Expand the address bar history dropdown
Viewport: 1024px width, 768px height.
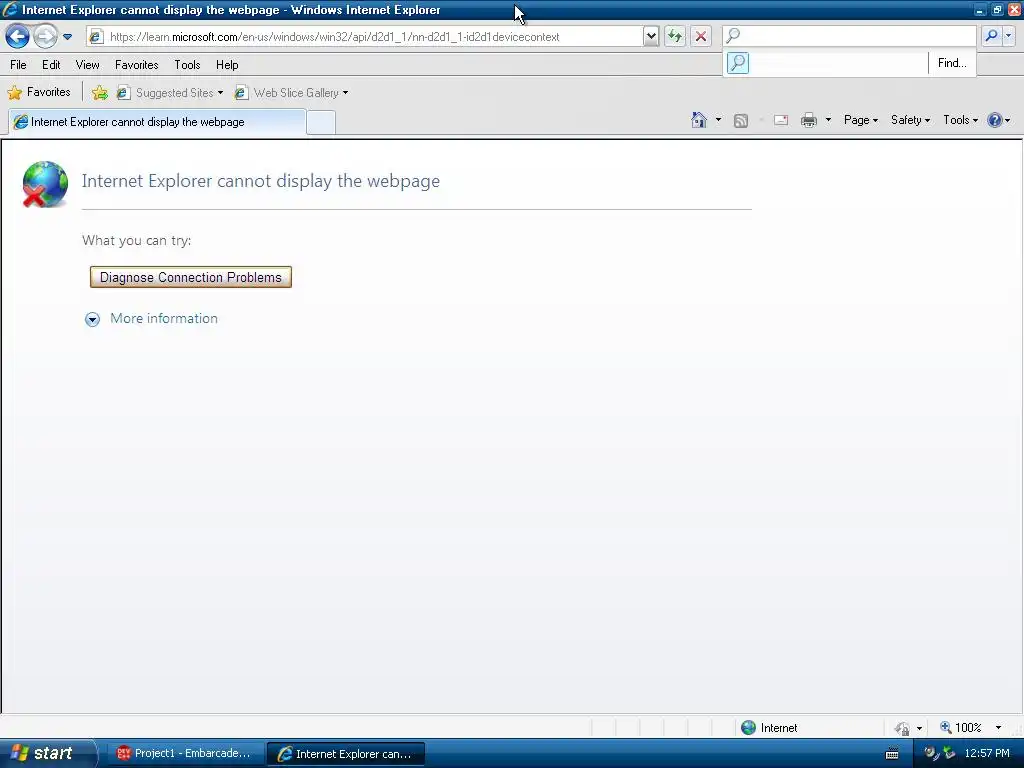point(650,37)
